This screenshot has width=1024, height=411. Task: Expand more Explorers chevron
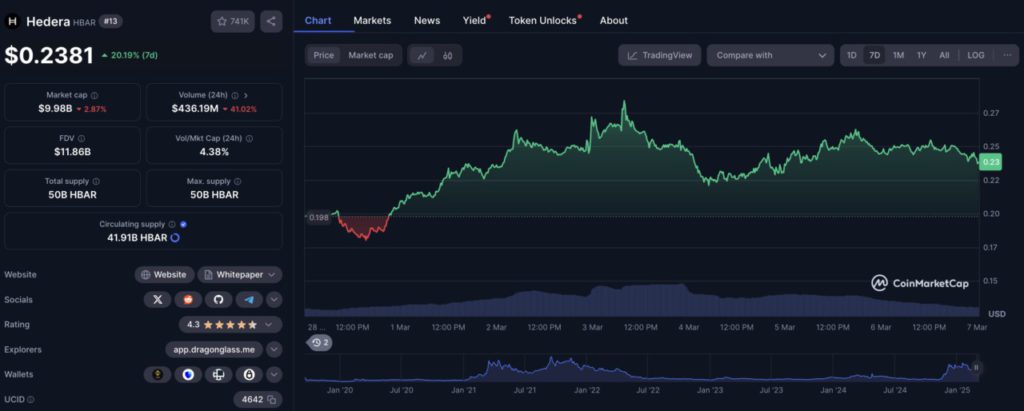pyautogui.click(x=274, y=350)
